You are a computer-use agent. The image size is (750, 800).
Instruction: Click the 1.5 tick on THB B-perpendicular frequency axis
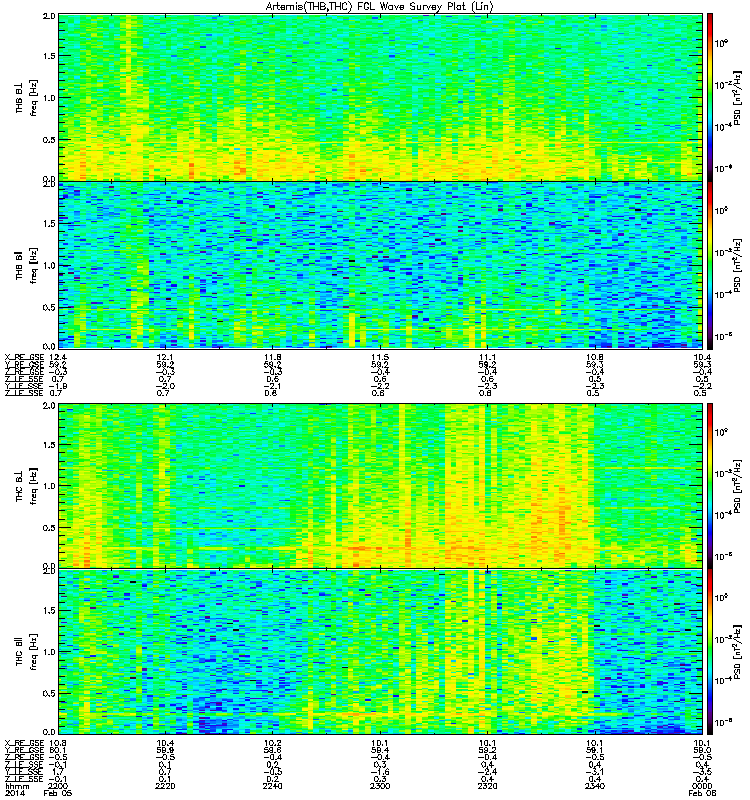49,56
